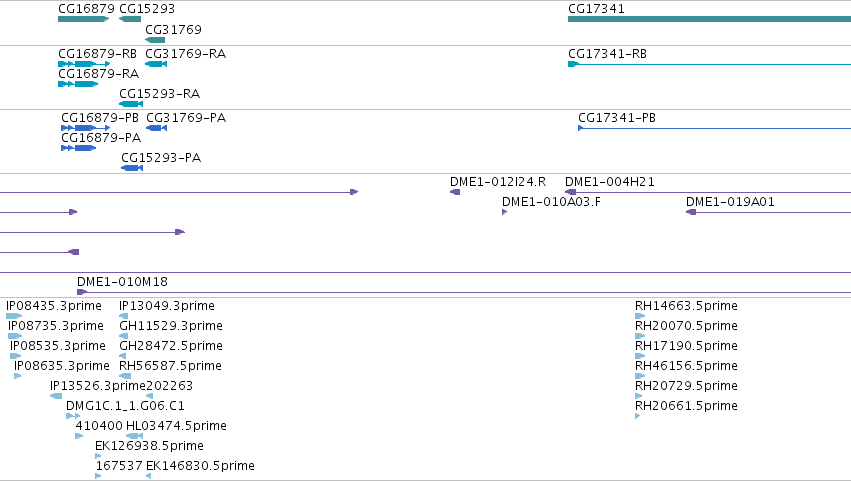The image size is (851, 481).
Task: Click the RH20661.5prime label
Action: (x=686, y=406)
